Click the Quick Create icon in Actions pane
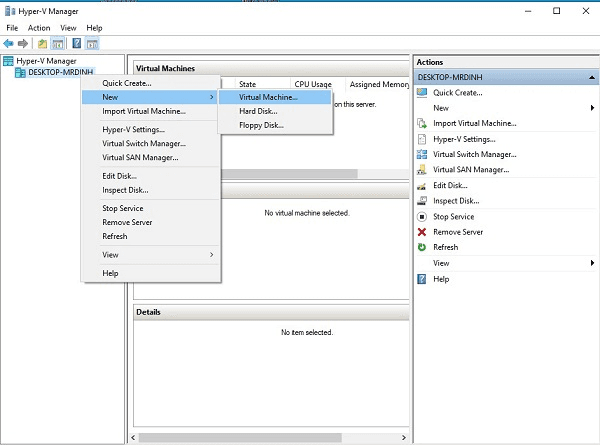 (422, 92)
